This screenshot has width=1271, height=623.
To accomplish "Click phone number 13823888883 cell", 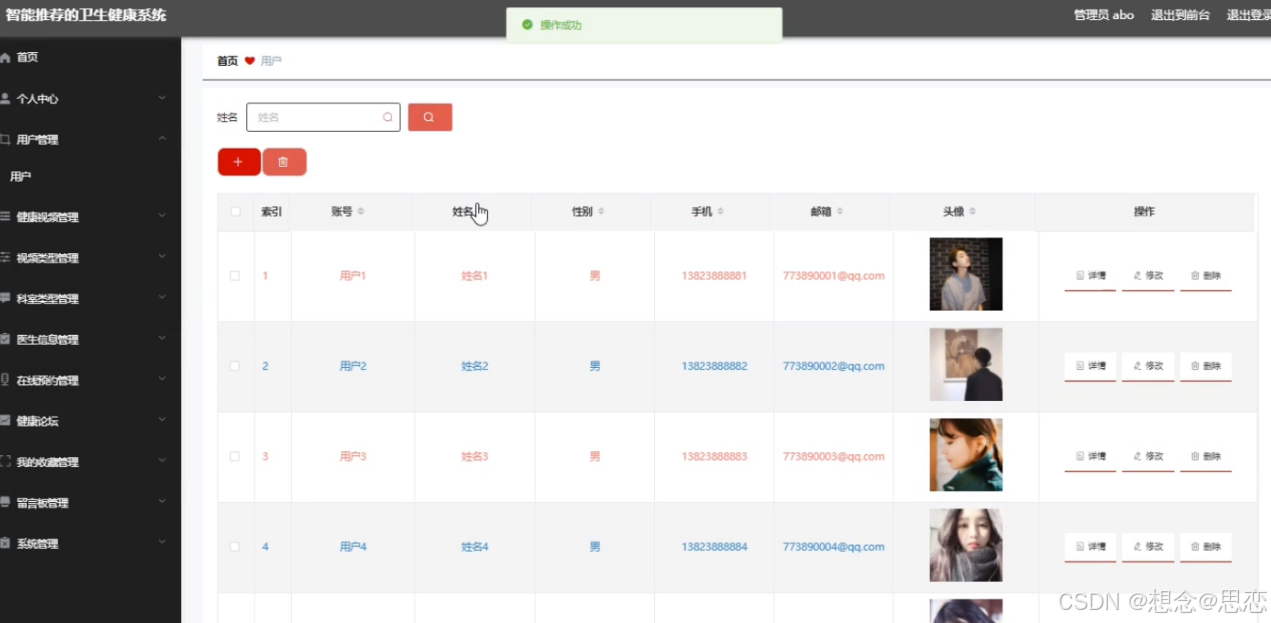I will [x=714, y=456].
